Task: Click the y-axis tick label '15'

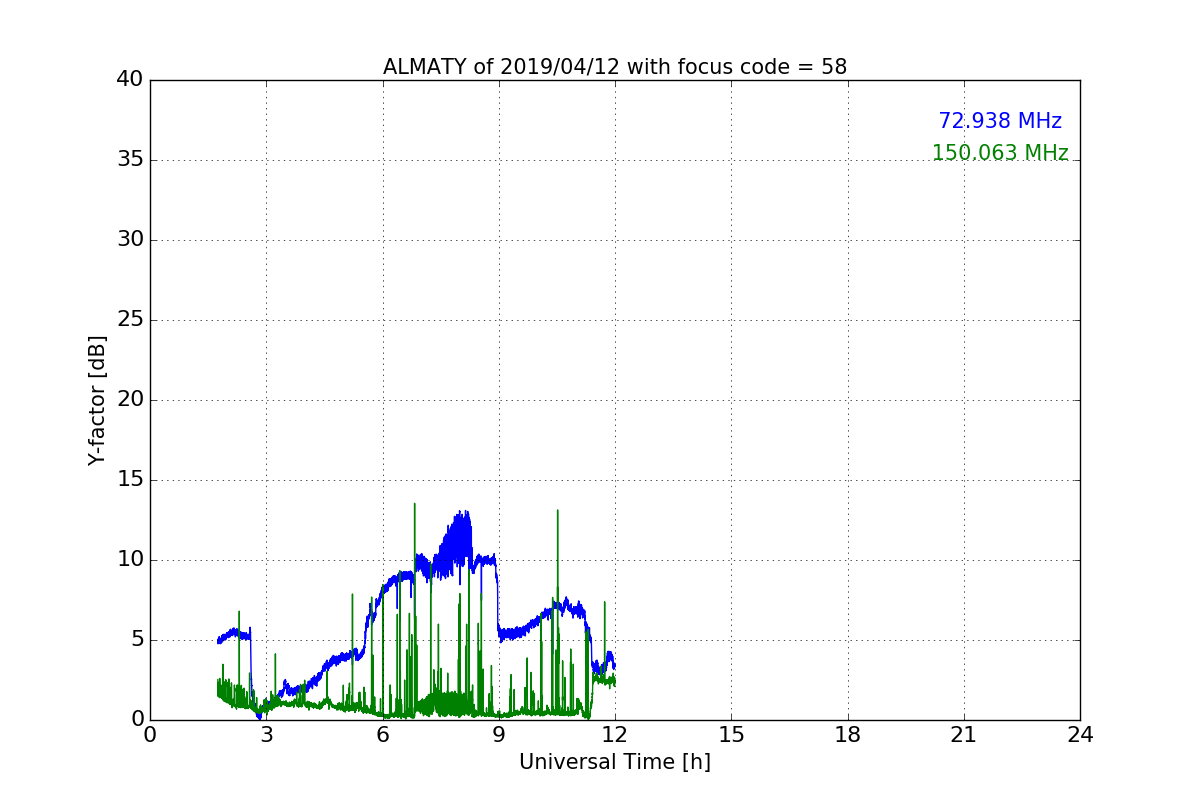Action: click(x=130, y=480)
